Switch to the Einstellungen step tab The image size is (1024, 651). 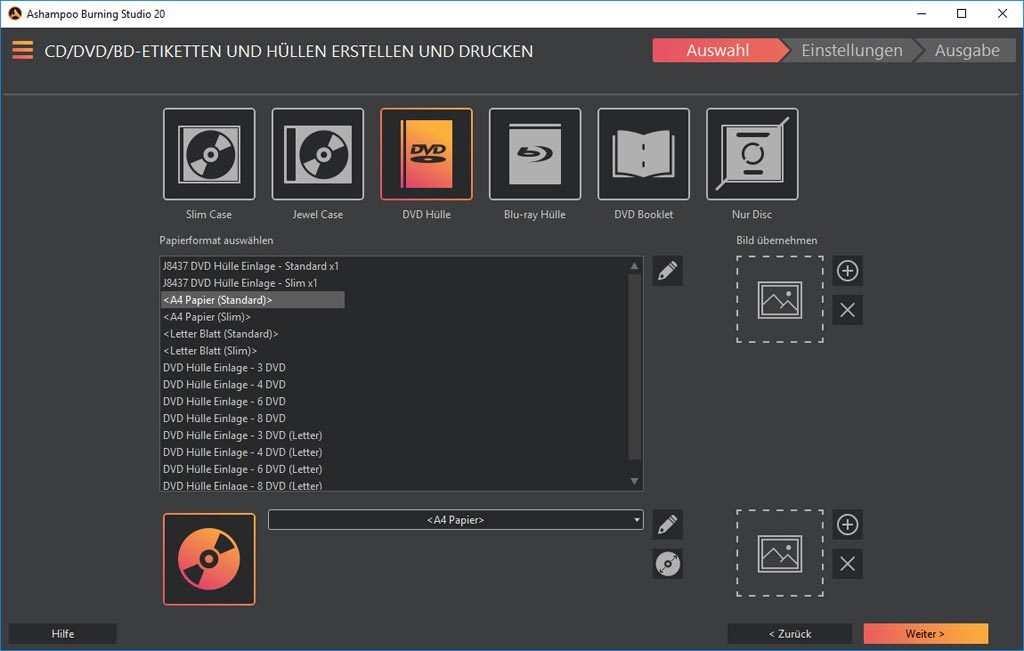(x=852, y=50)
